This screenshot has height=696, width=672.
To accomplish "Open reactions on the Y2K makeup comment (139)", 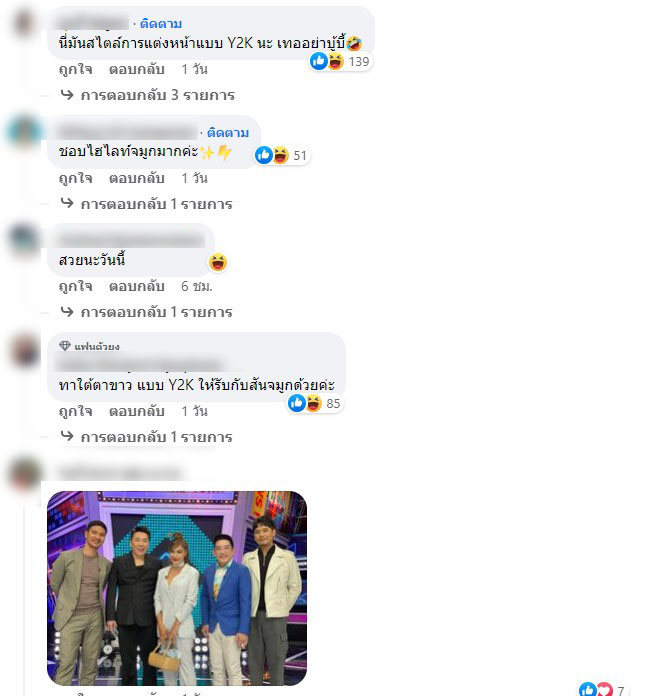I will (x=340, y=61).
